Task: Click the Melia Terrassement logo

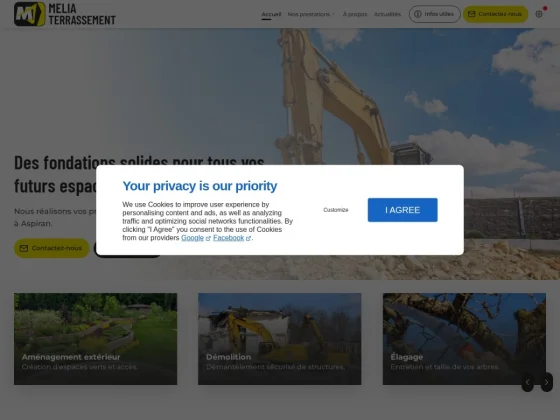Action: [x=65, y=14]
